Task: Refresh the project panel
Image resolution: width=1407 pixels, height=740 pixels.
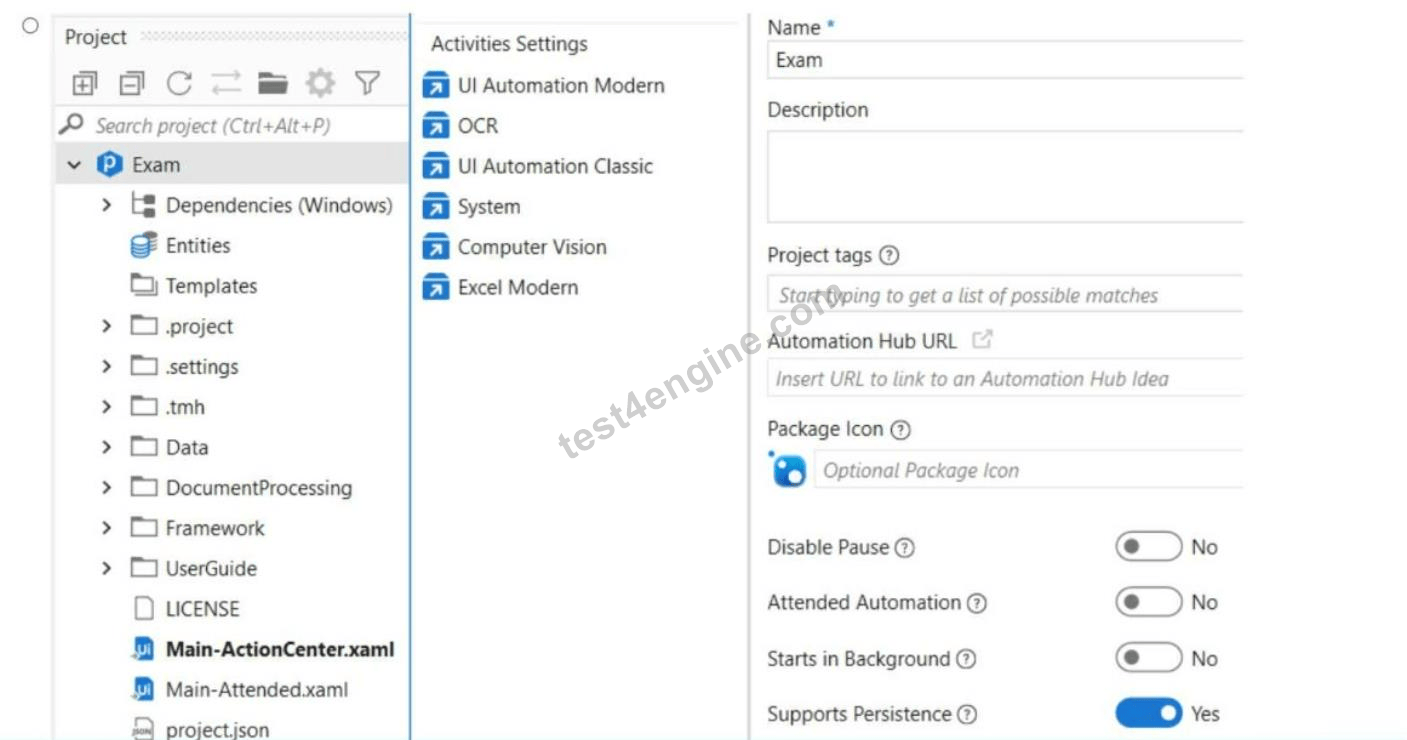Action: tap(179, 84)
